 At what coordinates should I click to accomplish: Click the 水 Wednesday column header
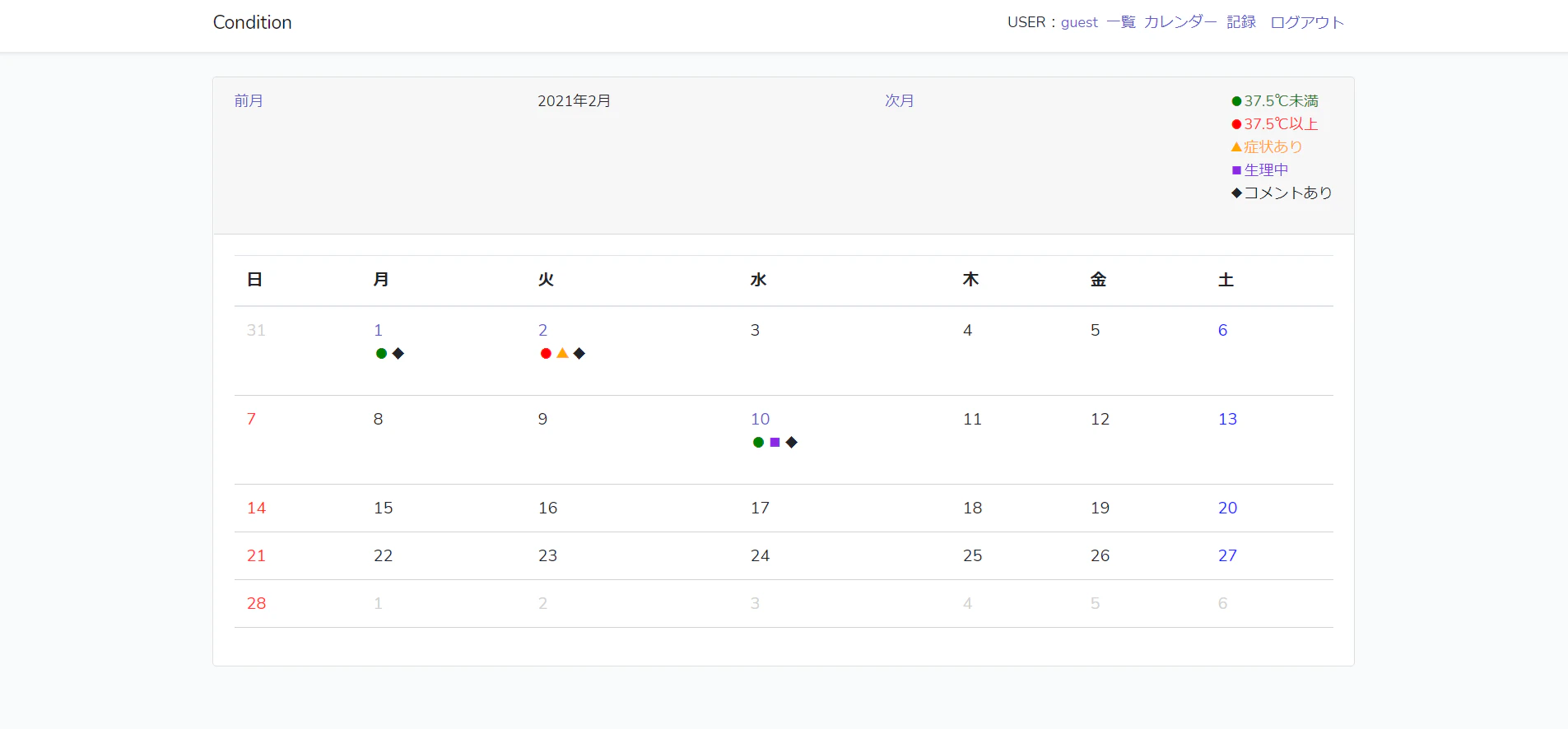759,280
